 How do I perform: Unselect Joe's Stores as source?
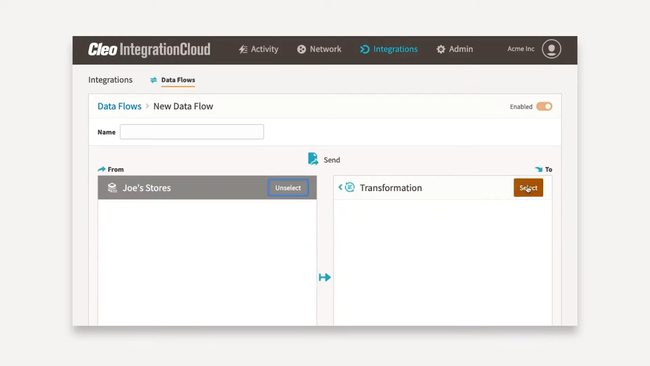288,188
